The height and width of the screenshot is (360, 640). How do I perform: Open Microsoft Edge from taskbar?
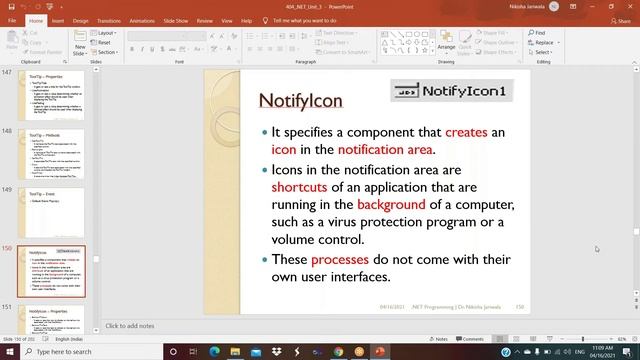[x=214, y=351]
